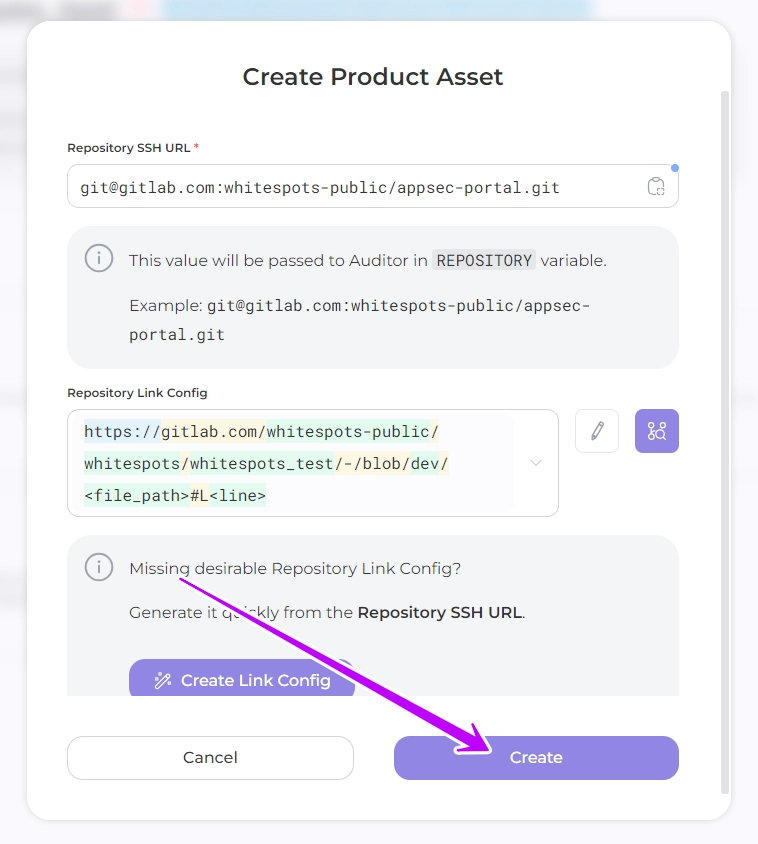Expand Repository Link Config dropdown chevron
The height and width of the screenshot is (844, 758).
pos(536,463)
